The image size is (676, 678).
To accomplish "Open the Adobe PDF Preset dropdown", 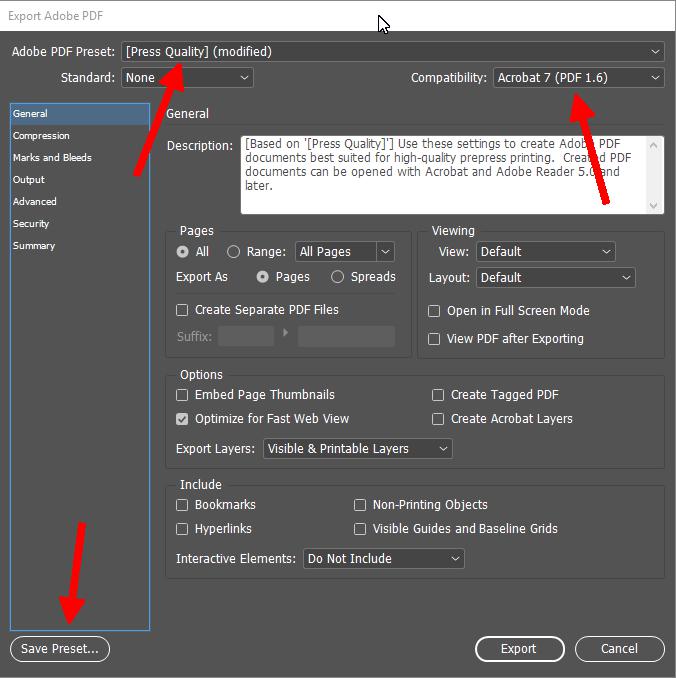I will pos(392,51).
